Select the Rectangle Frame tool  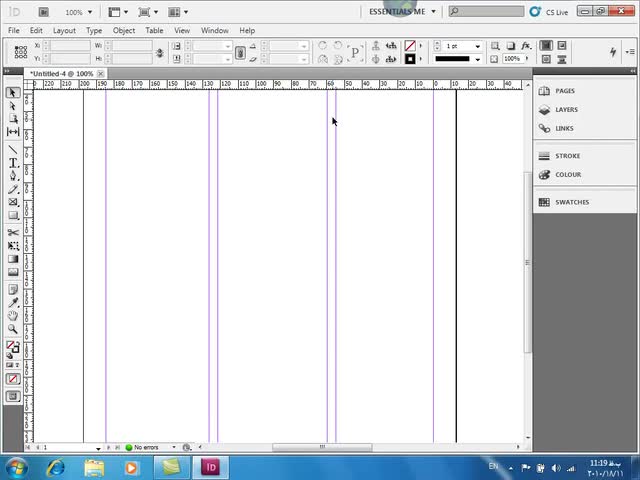[x=13, y=202]
